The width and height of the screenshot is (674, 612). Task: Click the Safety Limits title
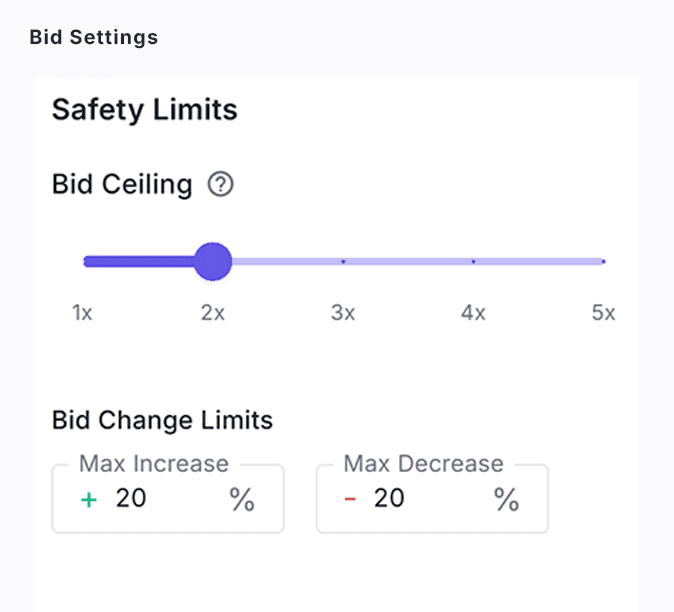click(145, 109)
